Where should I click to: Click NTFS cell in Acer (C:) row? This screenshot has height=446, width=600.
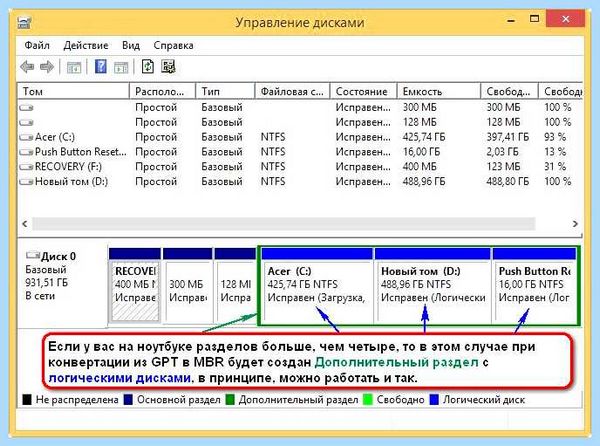[273, 137]
